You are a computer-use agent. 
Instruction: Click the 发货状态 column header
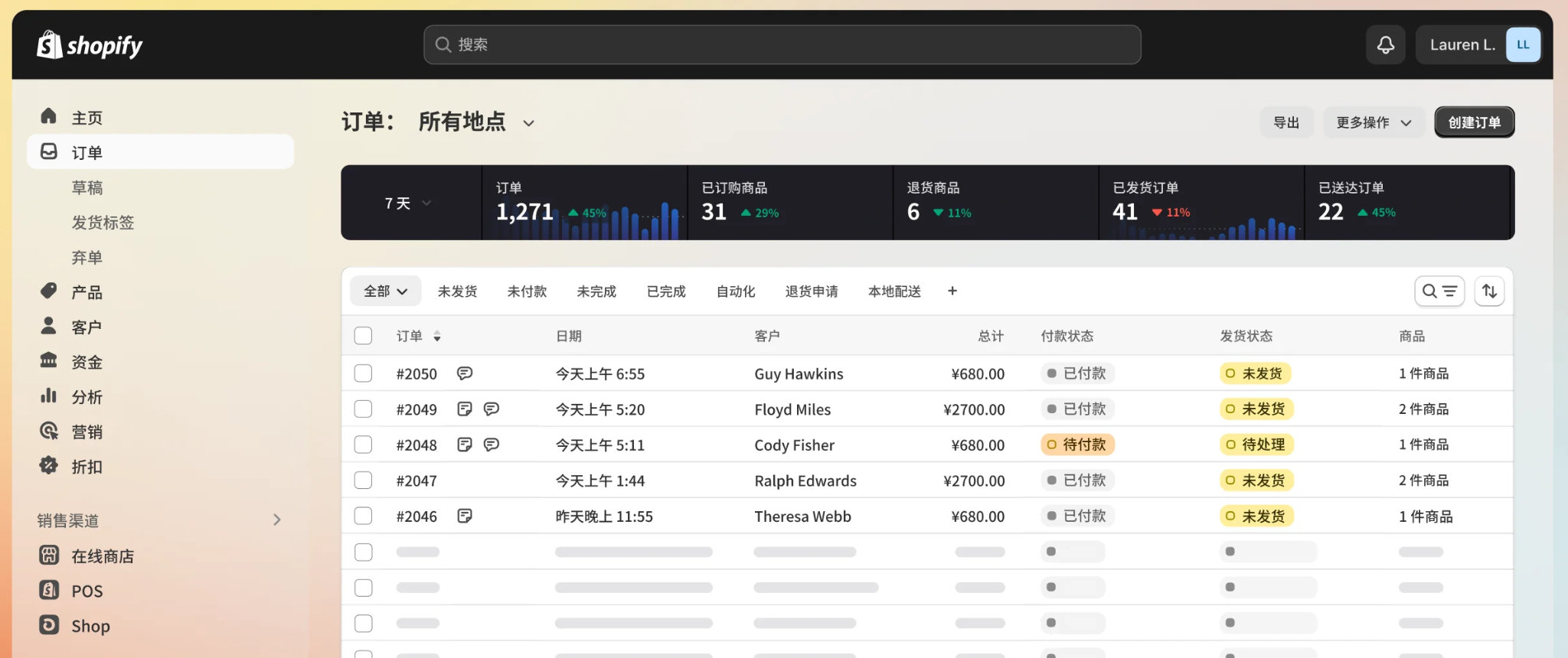(x=1246, y=336)
